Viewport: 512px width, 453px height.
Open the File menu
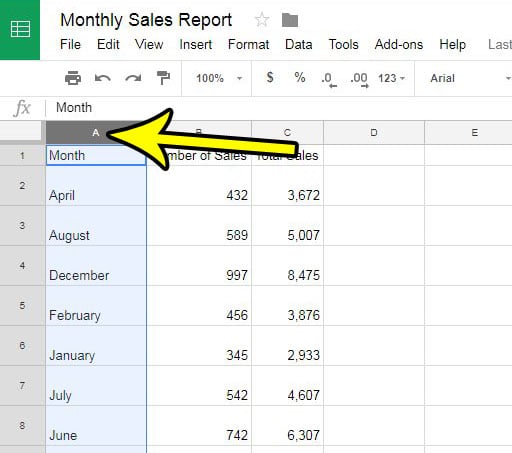[70, 44]
